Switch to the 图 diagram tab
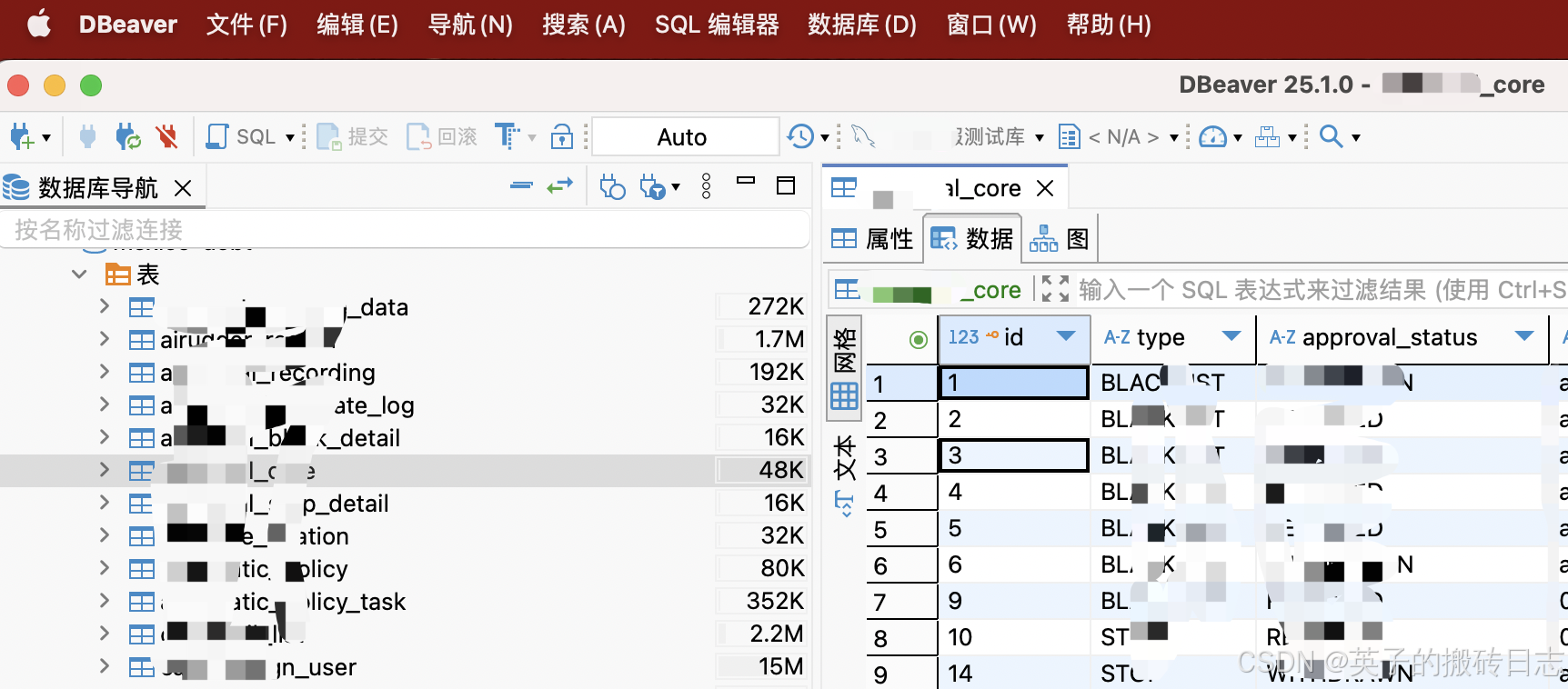 [1060, 239]
